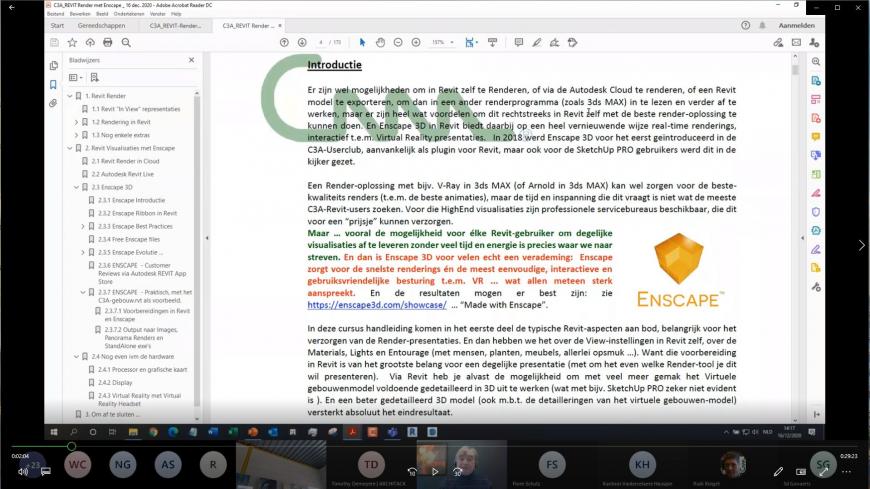
Task: Open the yellow Comment tool in right pane
Action: tap(816, 137)
